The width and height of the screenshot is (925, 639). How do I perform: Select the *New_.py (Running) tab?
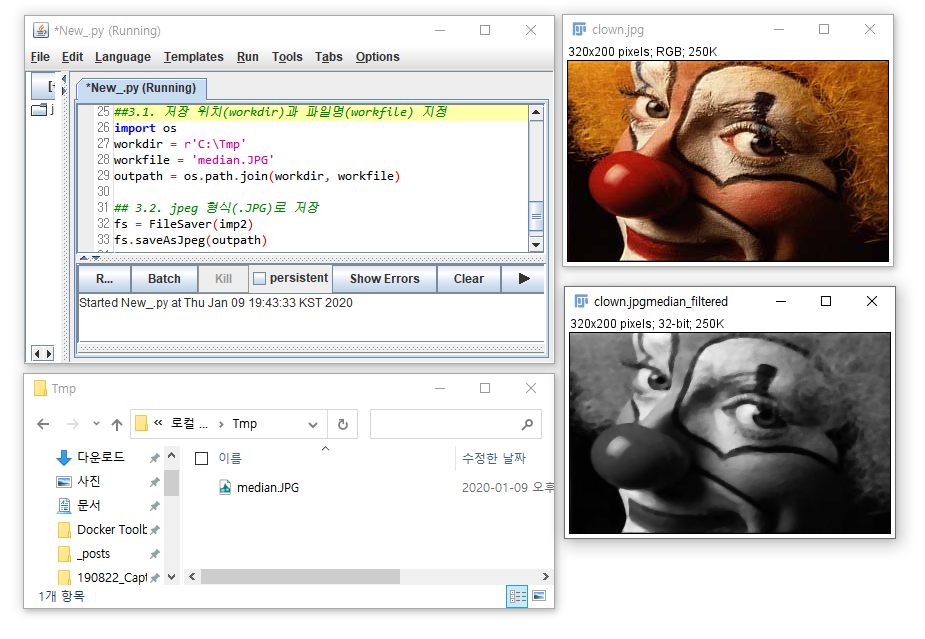140,88
